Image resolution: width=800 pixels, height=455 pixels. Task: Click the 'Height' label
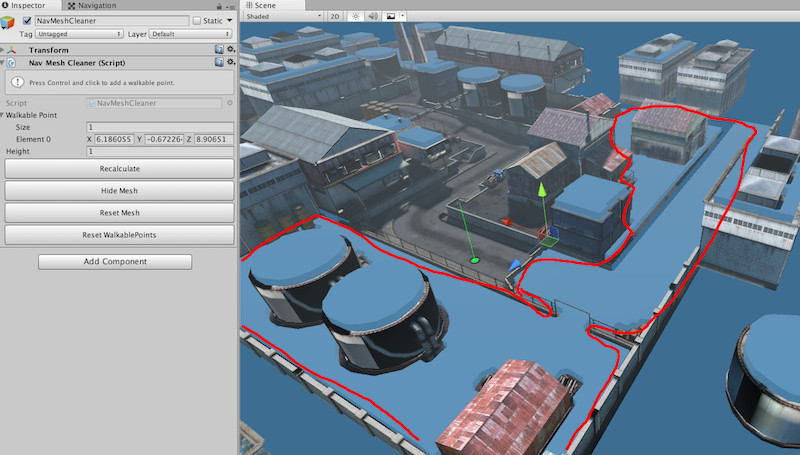[x=18, y=151]
